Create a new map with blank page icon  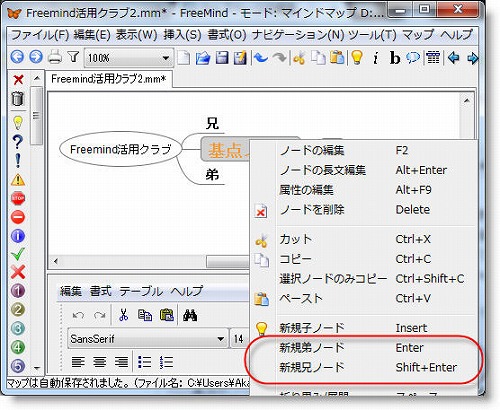[x=184, y=58]
